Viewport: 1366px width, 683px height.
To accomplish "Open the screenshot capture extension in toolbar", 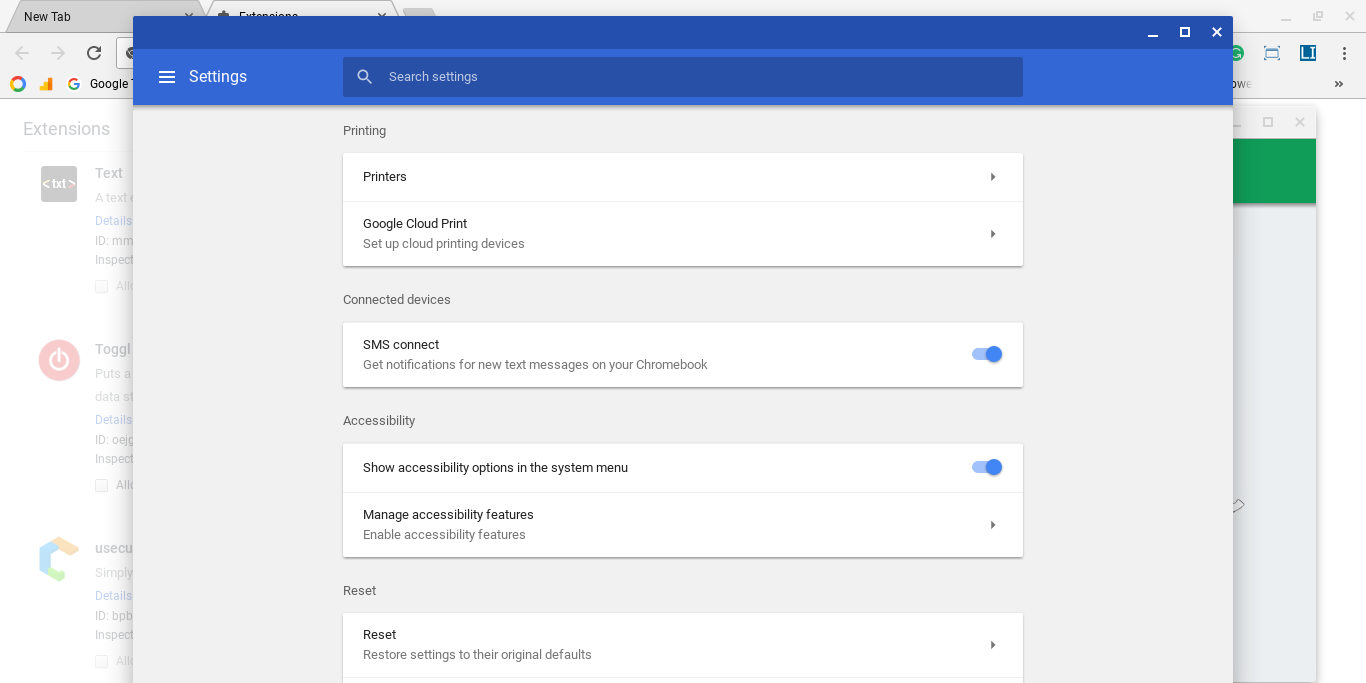I will [1271, 53].
